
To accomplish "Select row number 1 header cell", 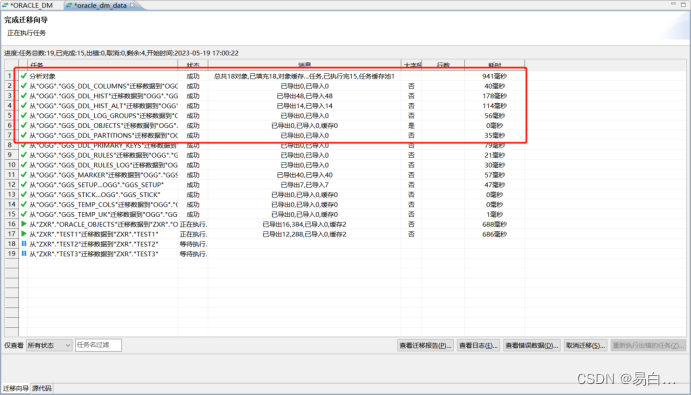I will (11, 76).
